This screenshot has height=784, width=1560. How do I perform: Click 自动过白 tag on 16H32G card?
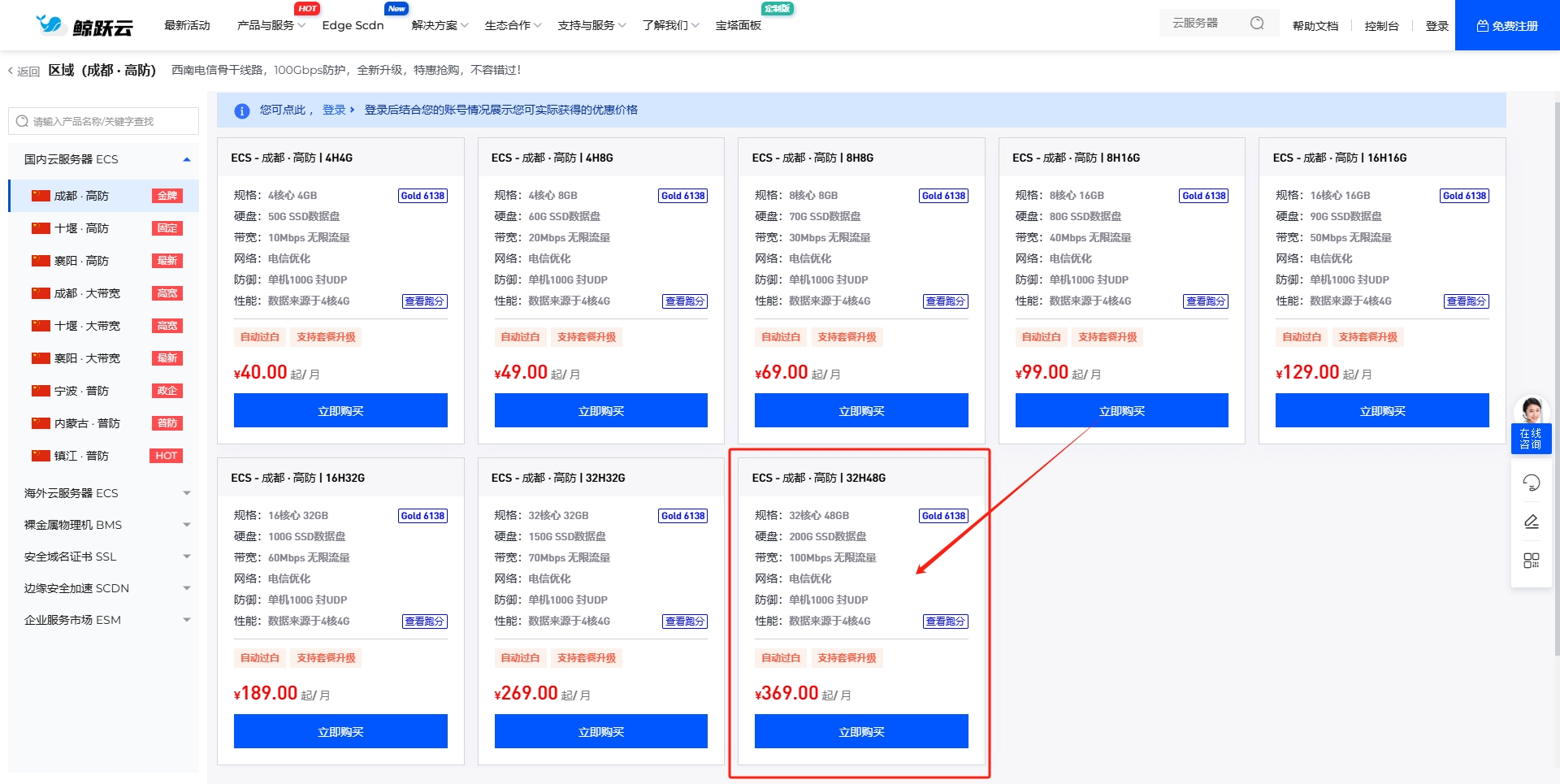260,658
